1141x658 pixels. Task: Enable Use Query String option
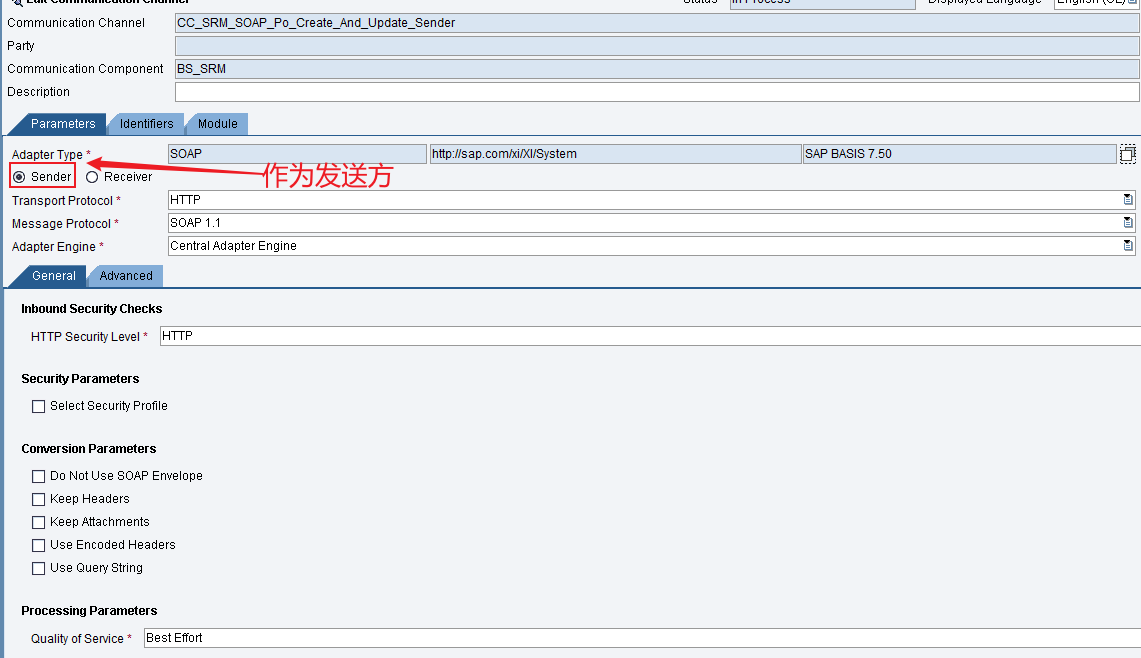coord(39,568)
